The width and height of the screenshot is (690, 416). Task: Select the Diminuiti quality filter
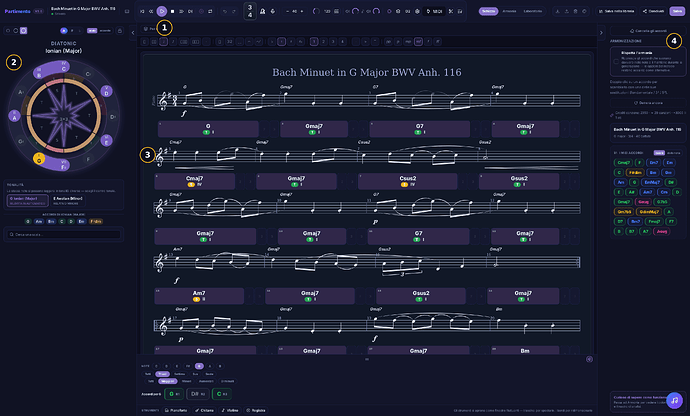tap(228, 381)
